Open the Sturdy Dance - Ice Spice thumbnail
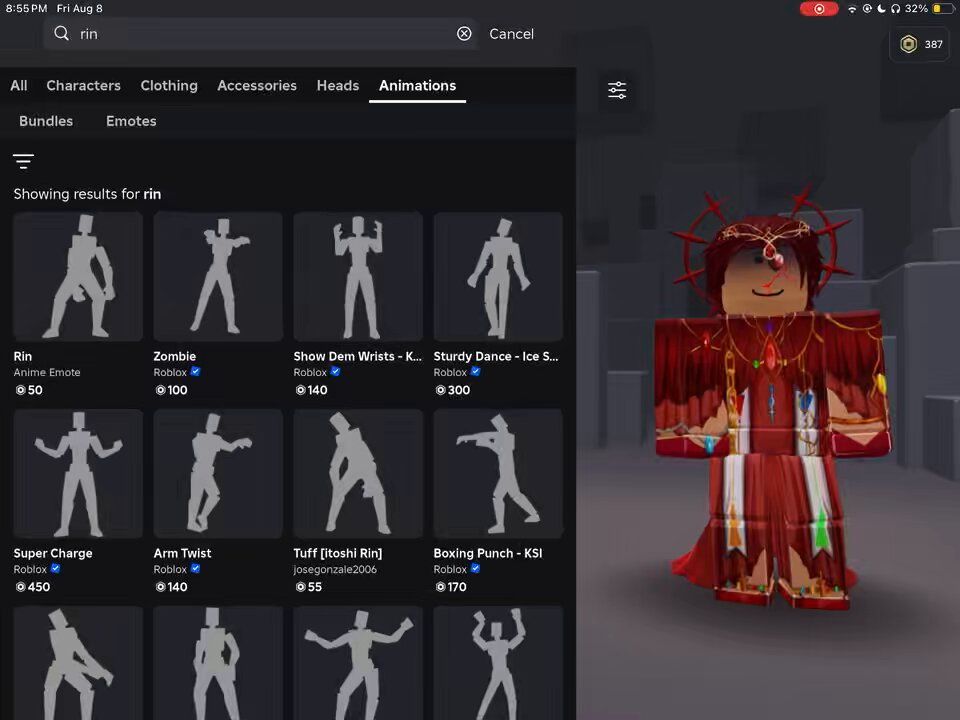The width and height of the screenshot is (960, 720). [x=498, y=276]
